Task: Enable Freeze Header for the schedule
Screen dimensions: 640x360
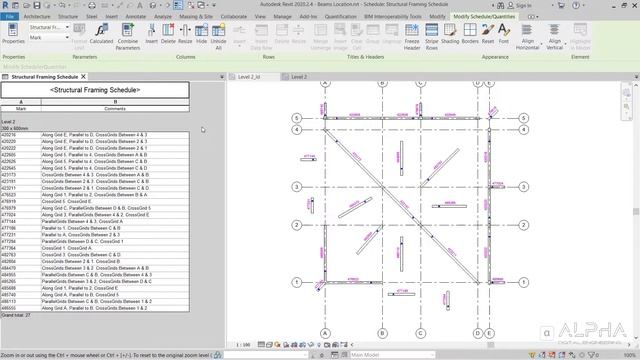Action: pos(412,36)
